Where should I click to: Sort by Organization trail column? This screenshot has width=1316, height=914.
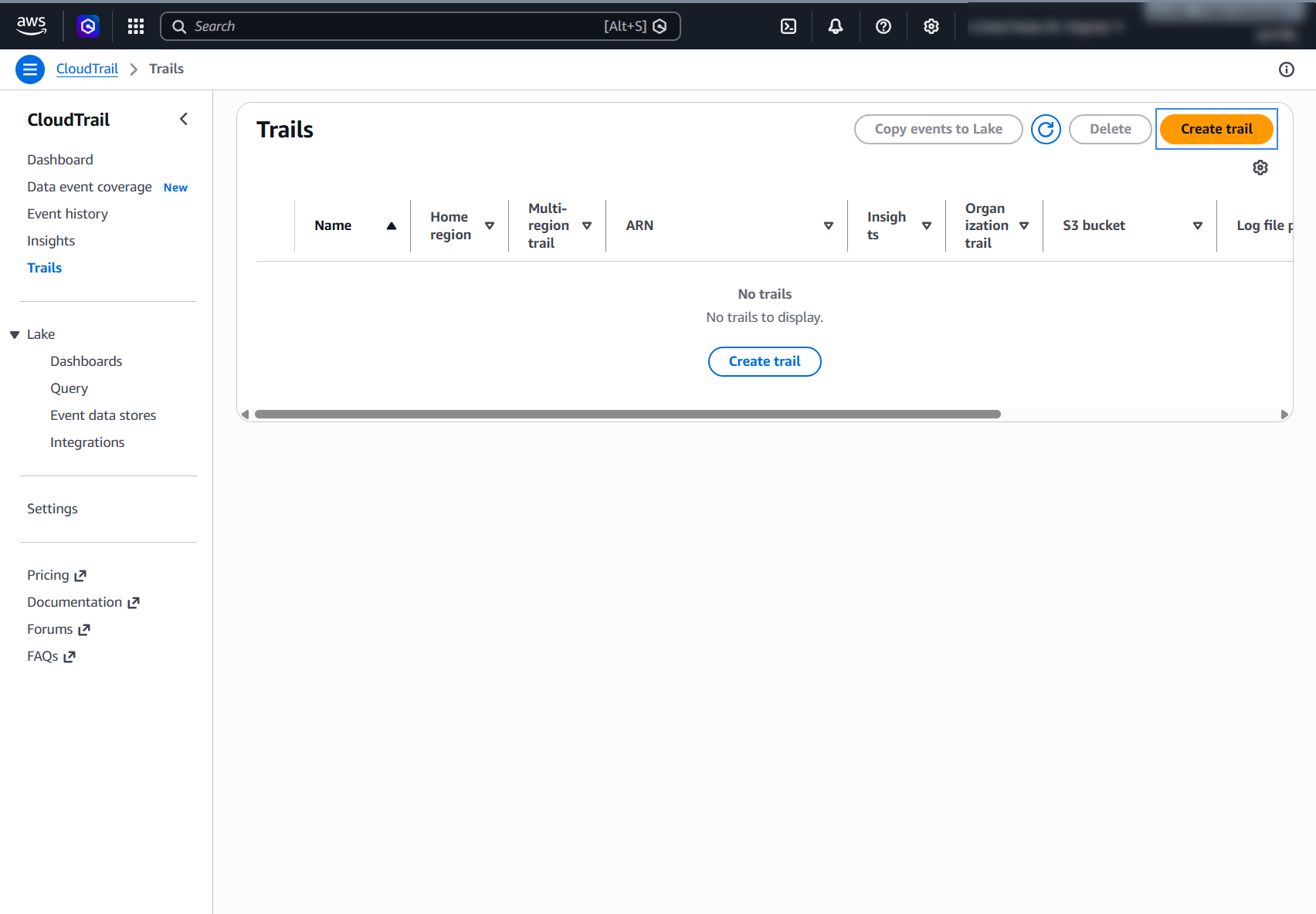(x=1024, y=226)
